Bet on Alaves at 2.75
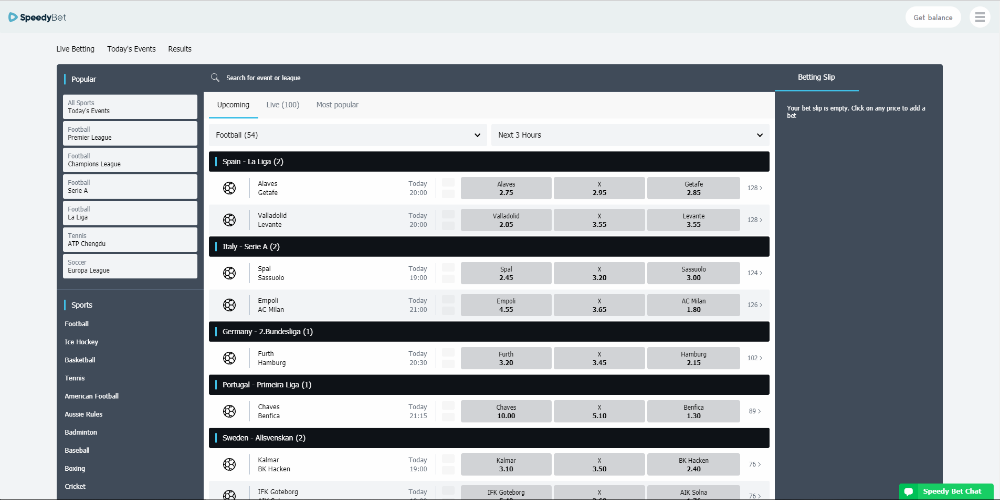The height and width of the screenshot is (500, 1000). pos(506,188)
